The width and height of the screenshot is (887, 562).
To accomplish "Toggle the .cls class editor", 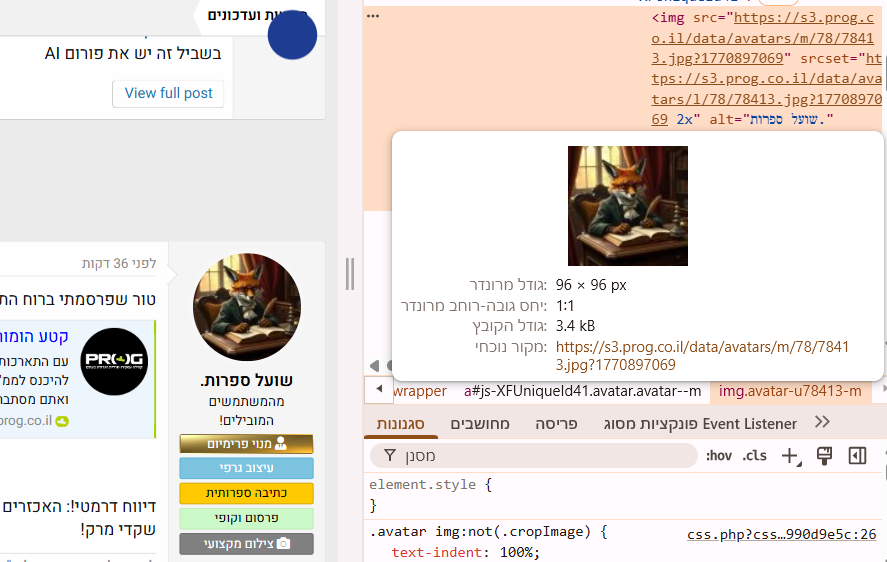I will coord(754,456).
